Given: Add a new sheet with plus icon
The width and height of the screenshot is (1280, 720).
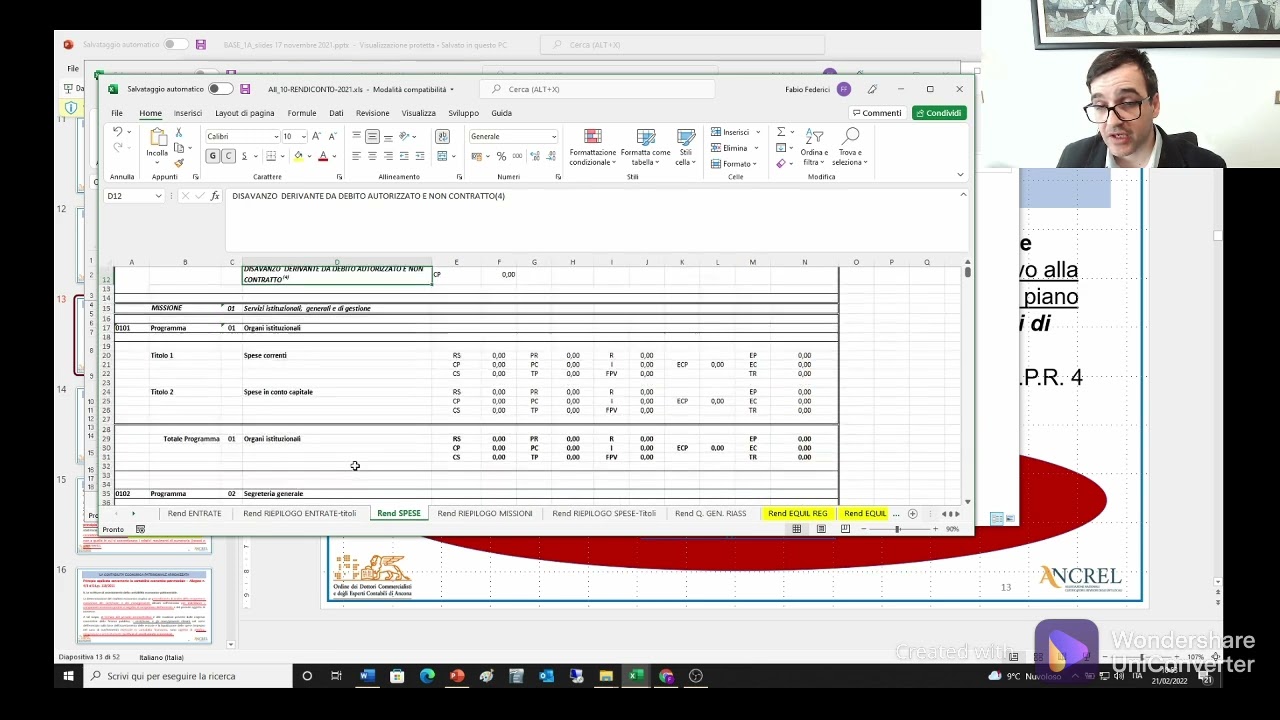Looking at the screenshot, I should pos(912,513).
